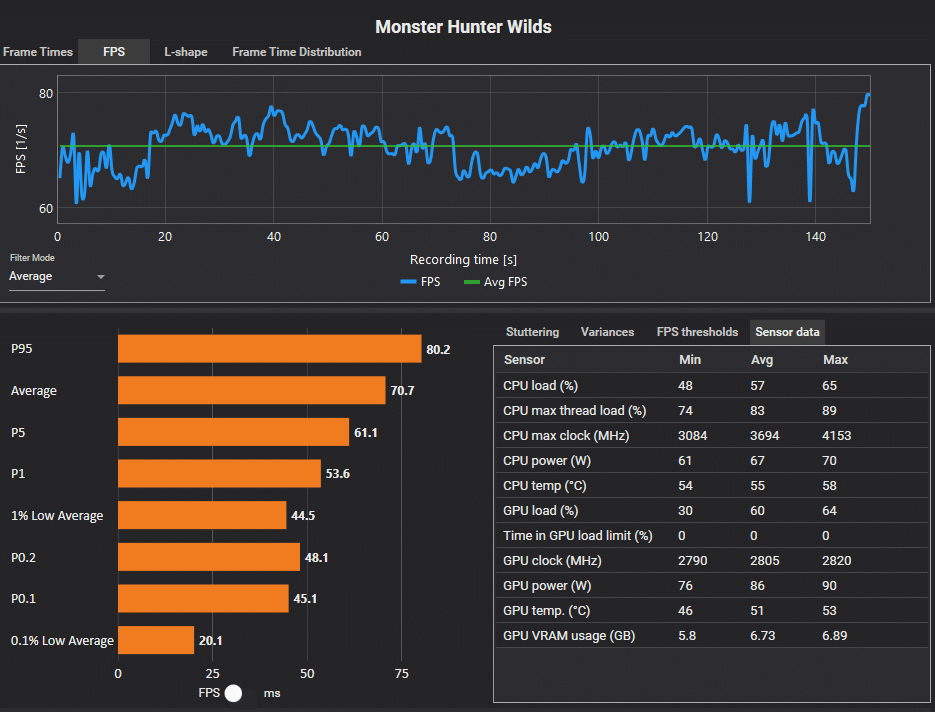This screenshot has height=712, width=935.
Task: Open the Frame Time Distribution tab
Action: pyautogui.click(x=296, y=52)
